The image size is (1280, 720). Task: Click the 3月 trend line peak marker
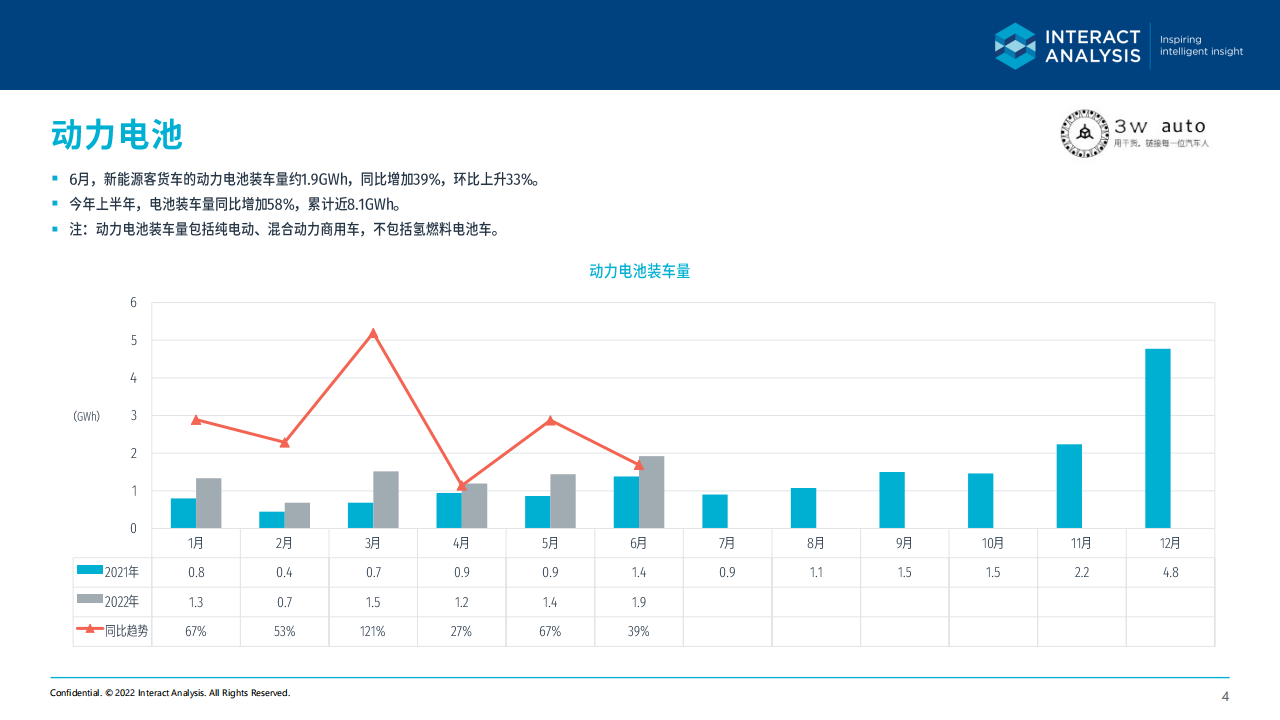(373, 333)
